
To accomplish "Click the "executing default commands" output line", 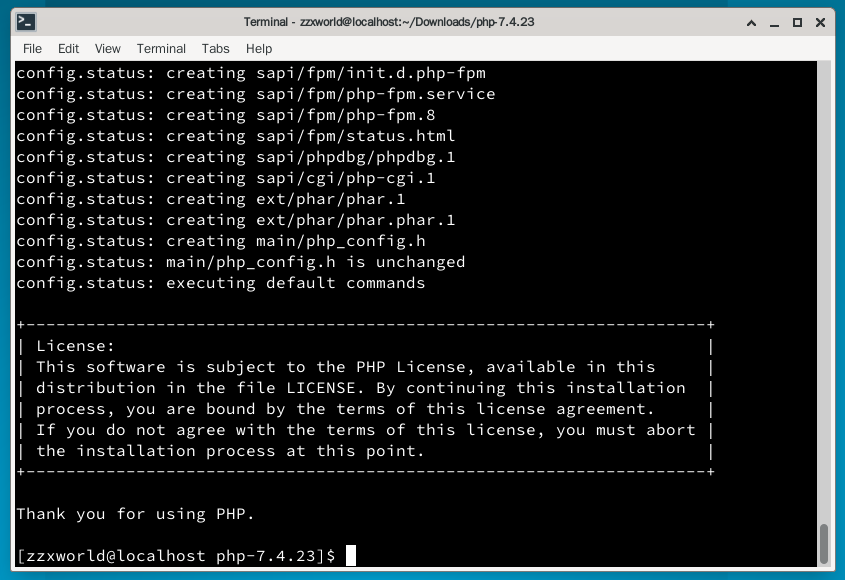I will pos(295,283).
